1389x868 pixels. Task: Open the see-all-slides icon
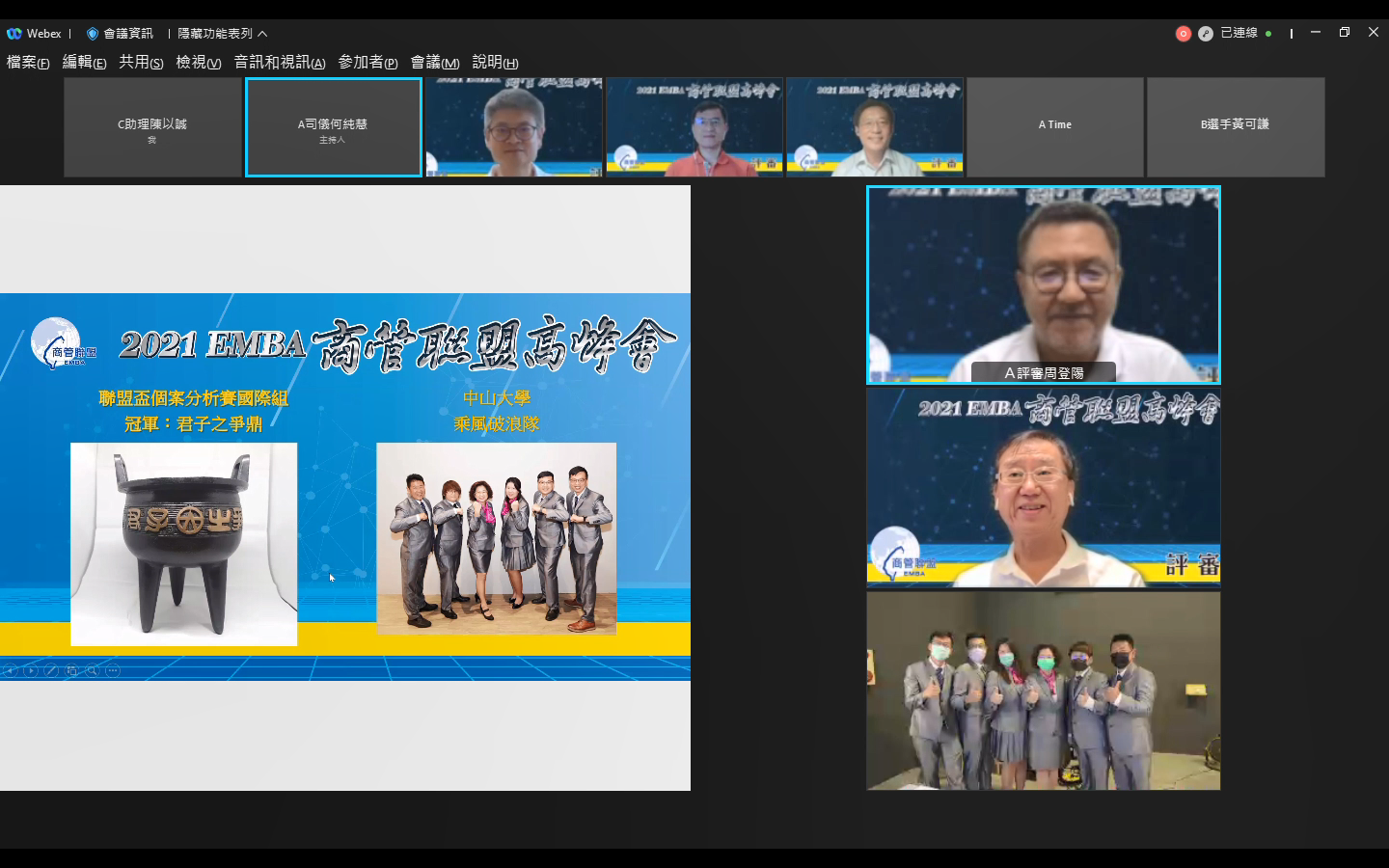pos(71,670)
